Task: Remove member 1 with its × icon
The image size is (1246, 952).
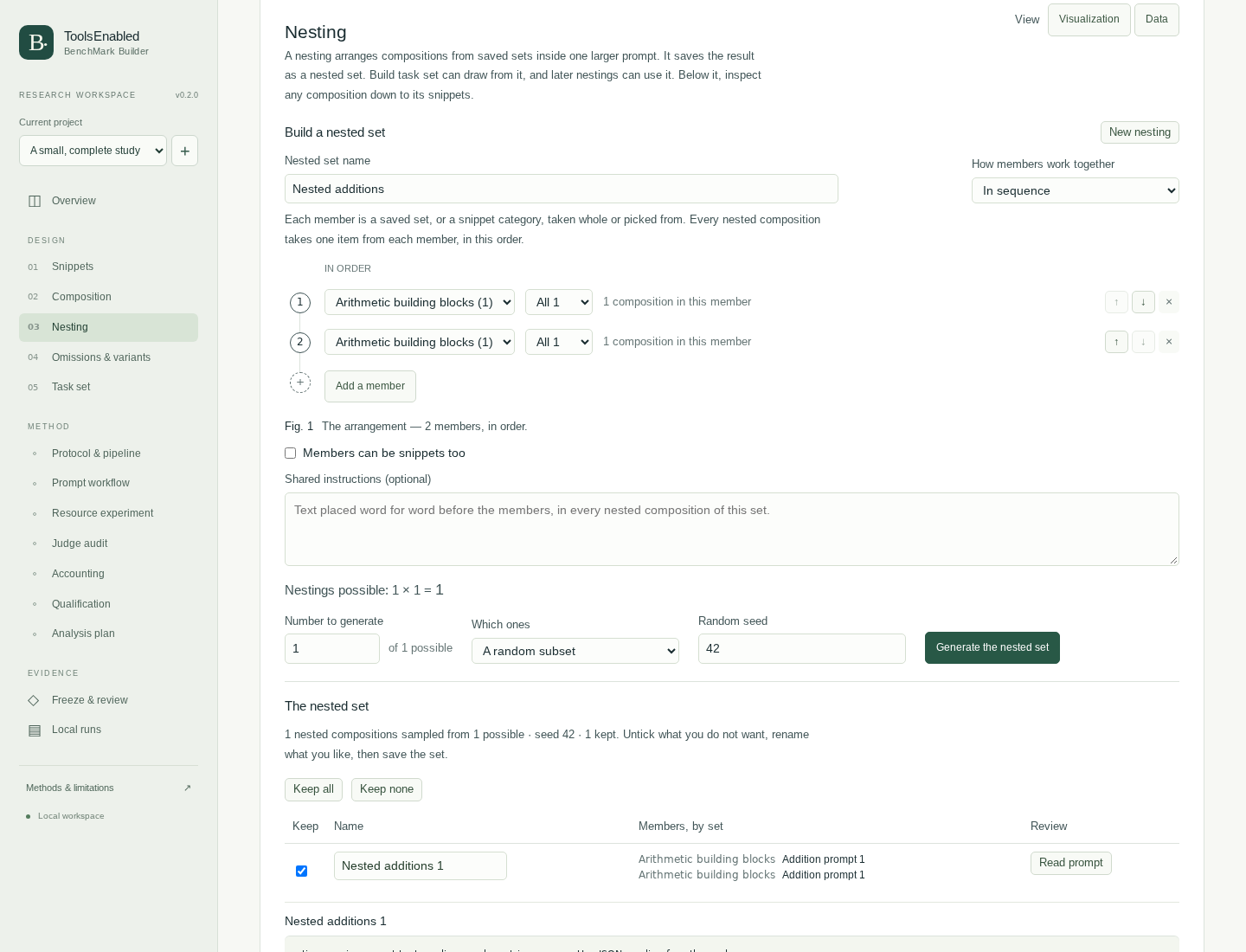Action: pyautogui.click(x=1169, y=302)
